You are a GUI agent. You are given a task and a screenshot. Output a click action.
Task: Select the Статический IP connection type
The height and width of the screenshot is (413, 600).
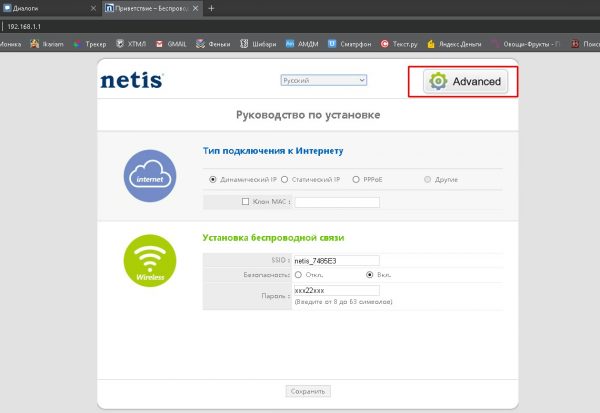(x=285, y=180)
